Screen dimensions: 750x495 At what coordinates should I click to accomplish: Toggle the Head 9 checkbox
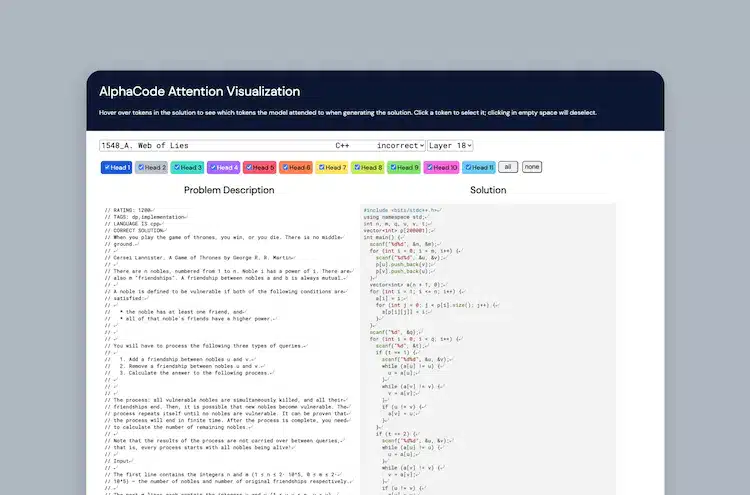tap(394, 167)
